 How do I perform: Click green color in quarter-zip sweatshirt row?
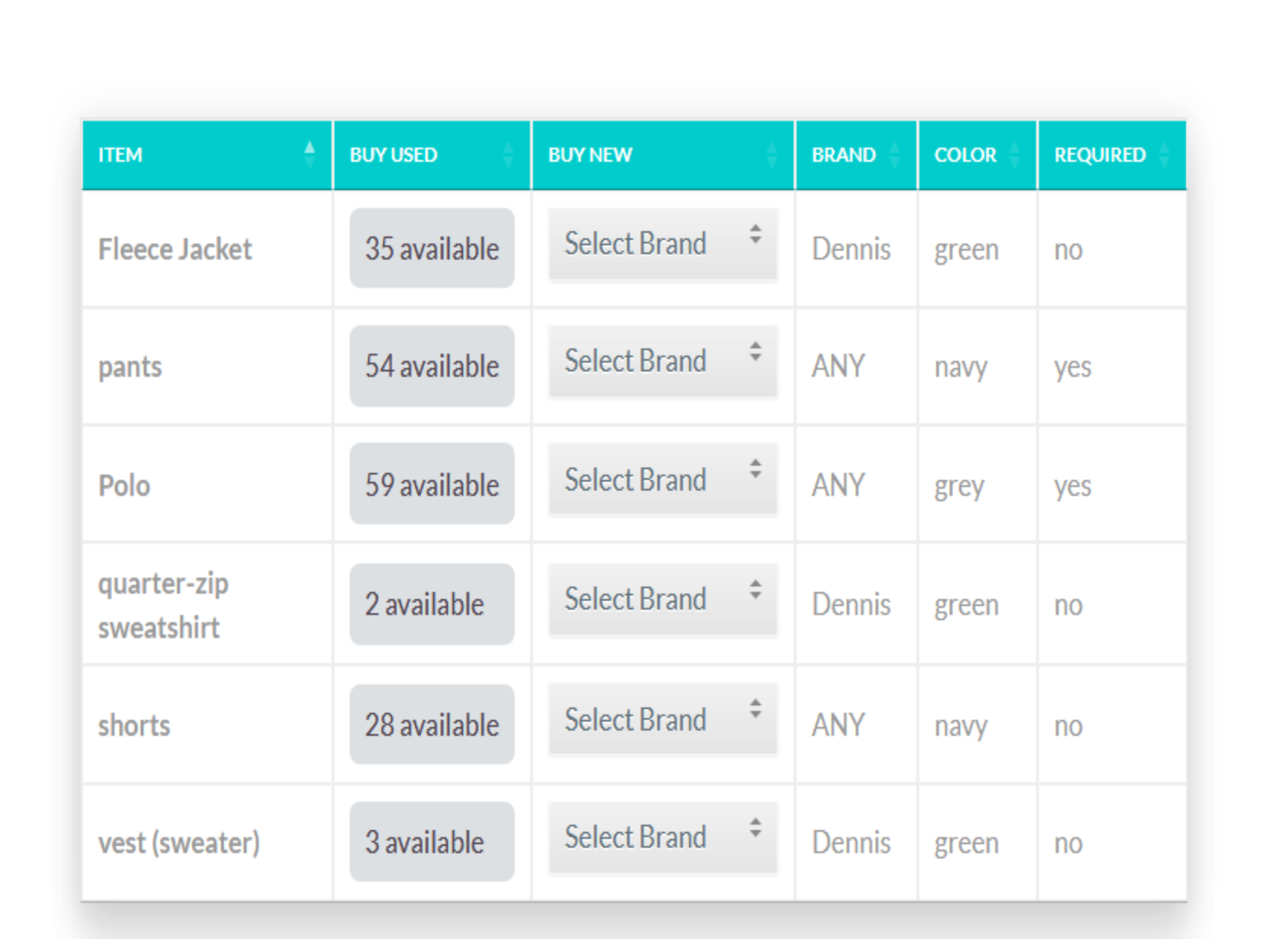[x=966, y=607]
